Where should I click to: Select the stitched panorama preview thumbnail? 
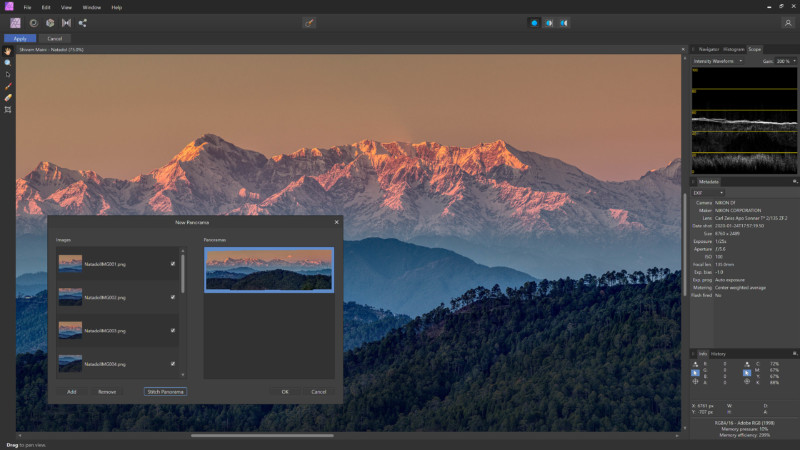coord(269,270)
